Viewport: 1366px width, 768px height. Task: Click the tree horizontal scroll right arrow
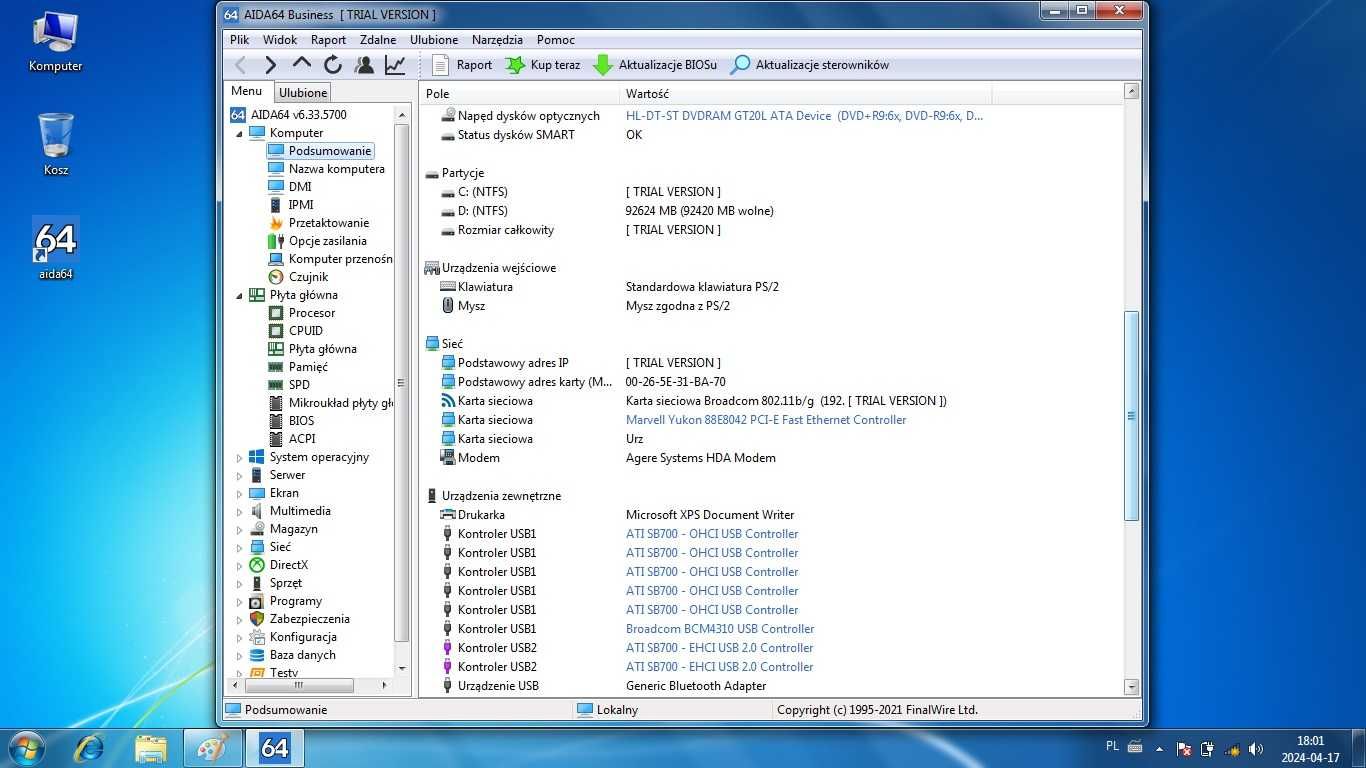(x=385, y=686)
